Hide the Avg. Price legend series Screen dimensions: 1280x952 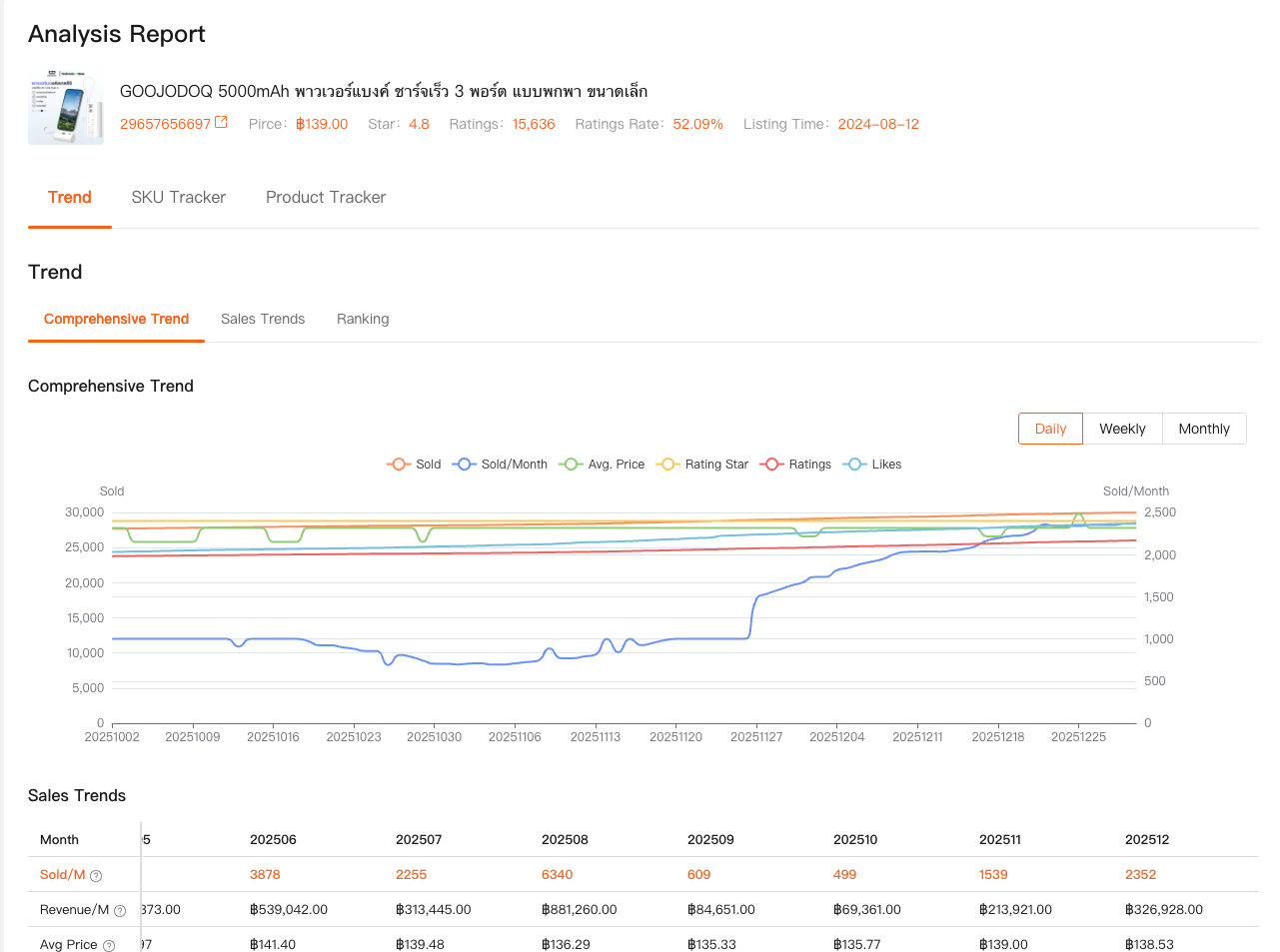click(x=602, y=465)
